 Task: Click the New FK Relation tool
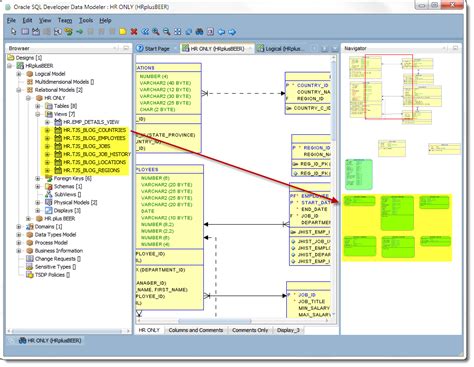point(58,32)
